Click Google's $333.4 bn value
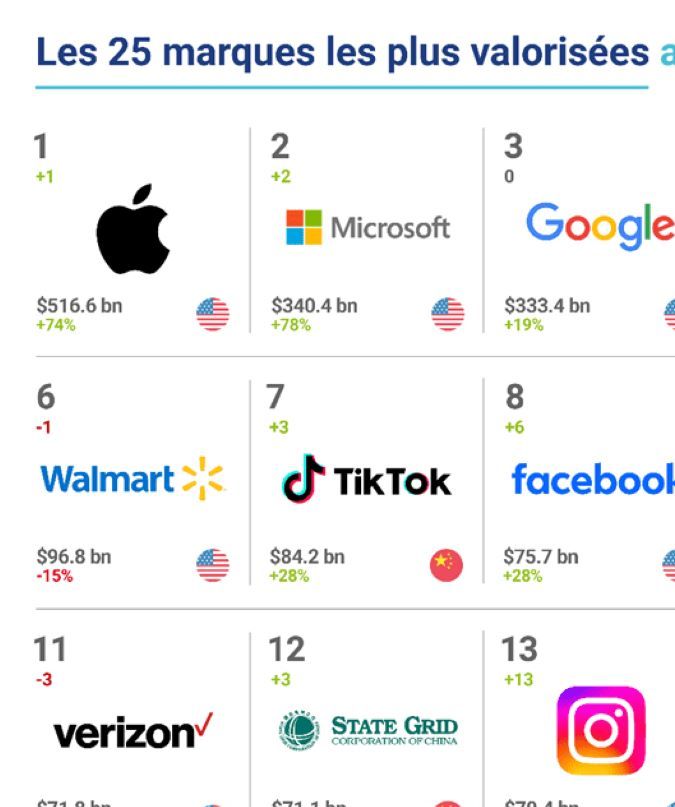The image size is (675, 807). pyautogui.click(x=546, y=305)
